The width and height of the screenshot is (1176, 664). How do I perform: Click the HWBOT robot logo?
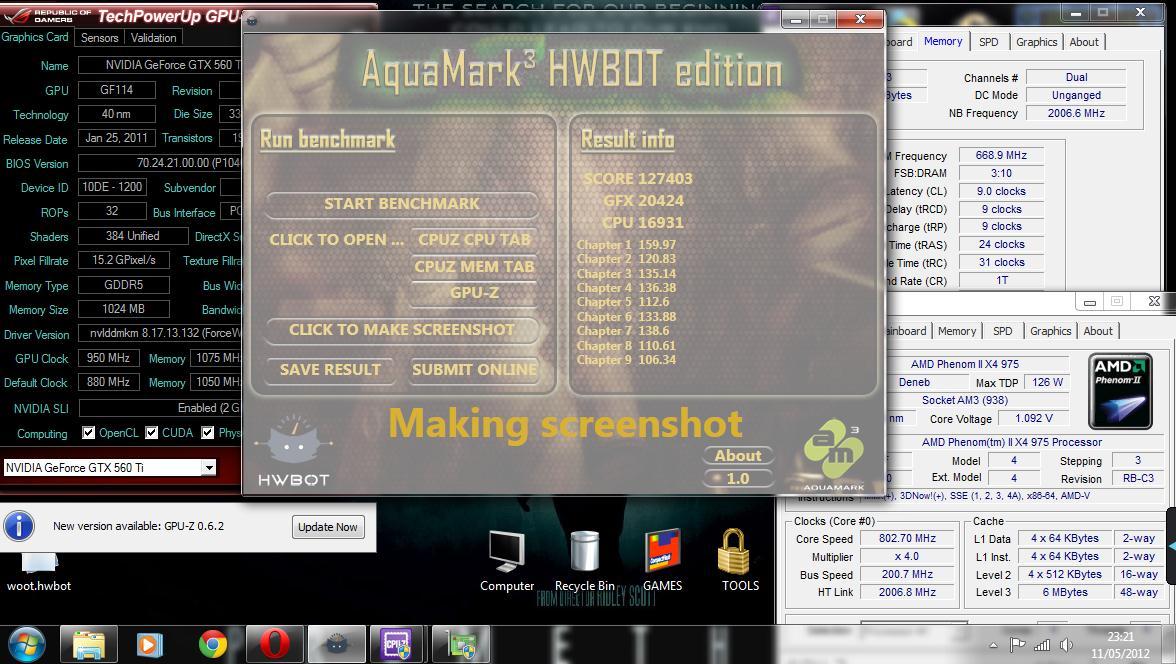coord(294,450)
